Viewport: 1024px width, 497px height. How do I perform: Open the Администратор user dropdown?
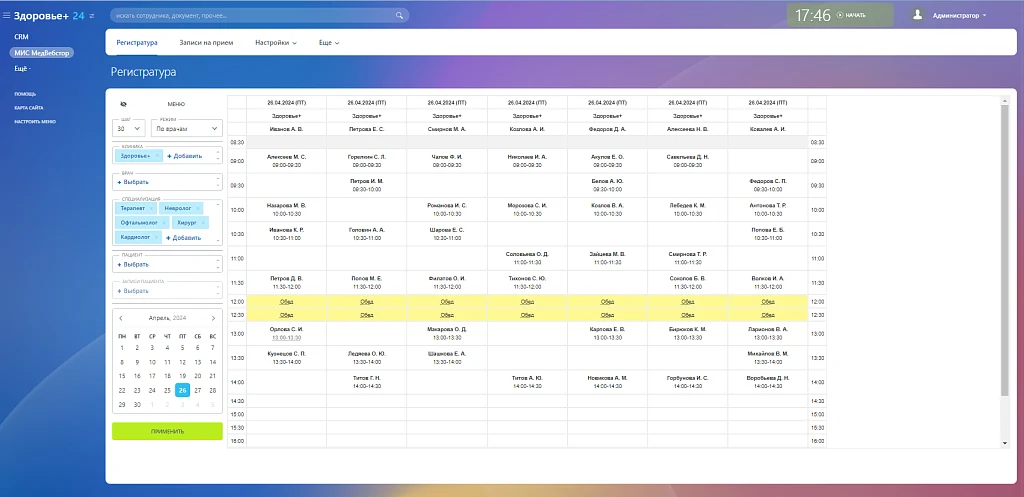tap(959, 15)
